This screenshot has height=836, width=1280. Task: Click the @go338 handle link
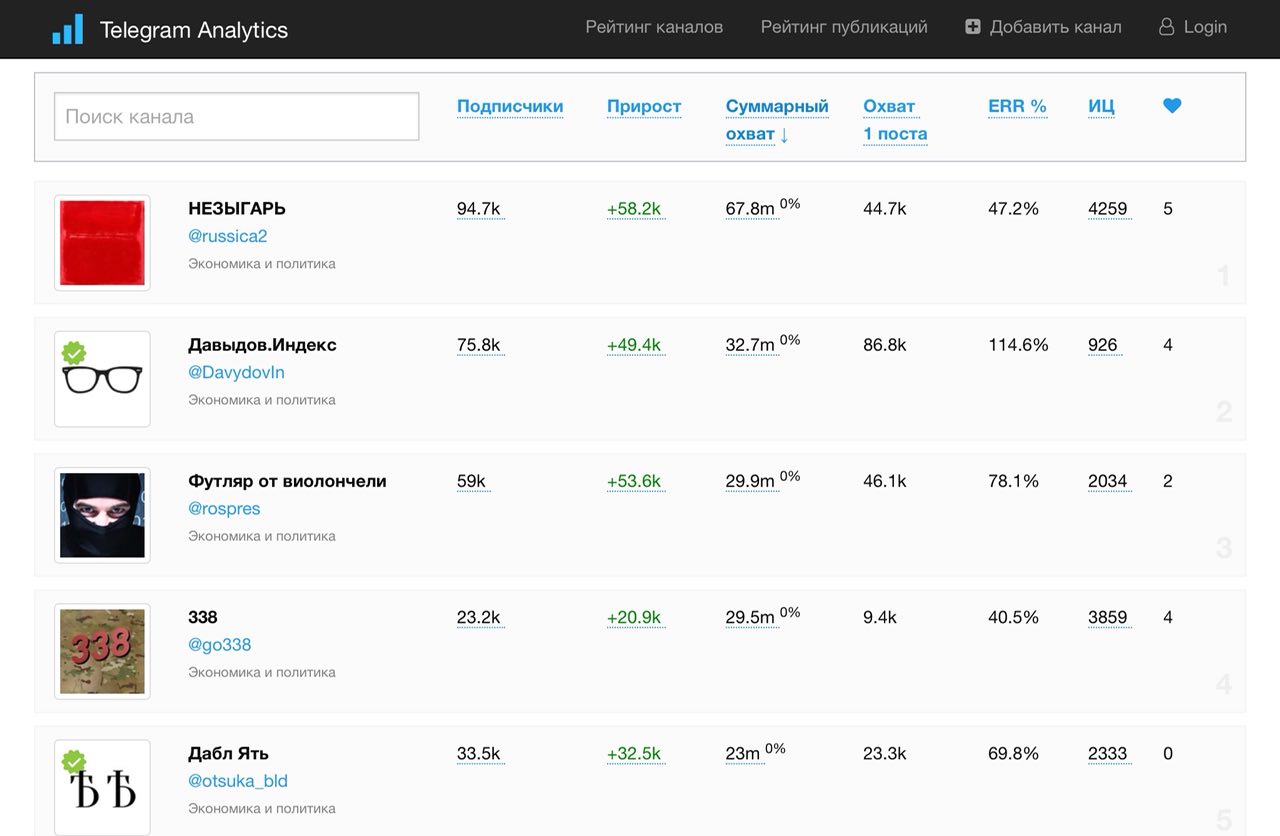pyautogui.click(x=219, y=644)
